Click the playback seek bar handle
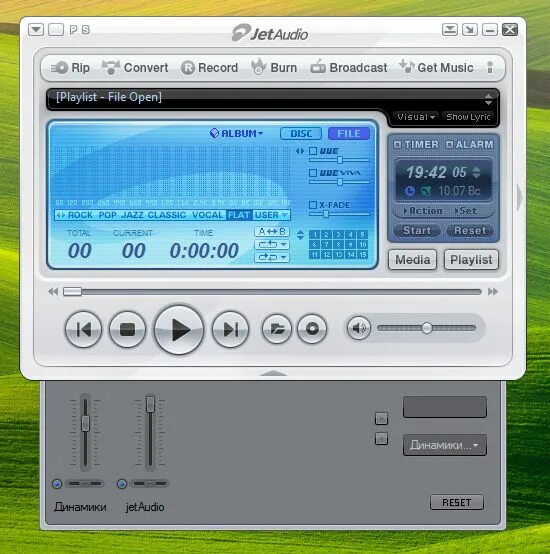 pyautogui.click(x=72, y=291)
